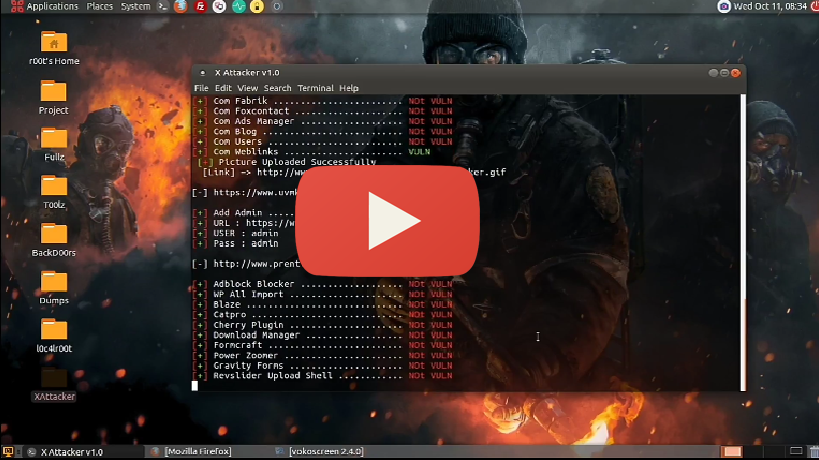The height and width of the screenshot is (460, 819).
Task: Click the terminal cursor prompt line
Action: coord(195,386)
